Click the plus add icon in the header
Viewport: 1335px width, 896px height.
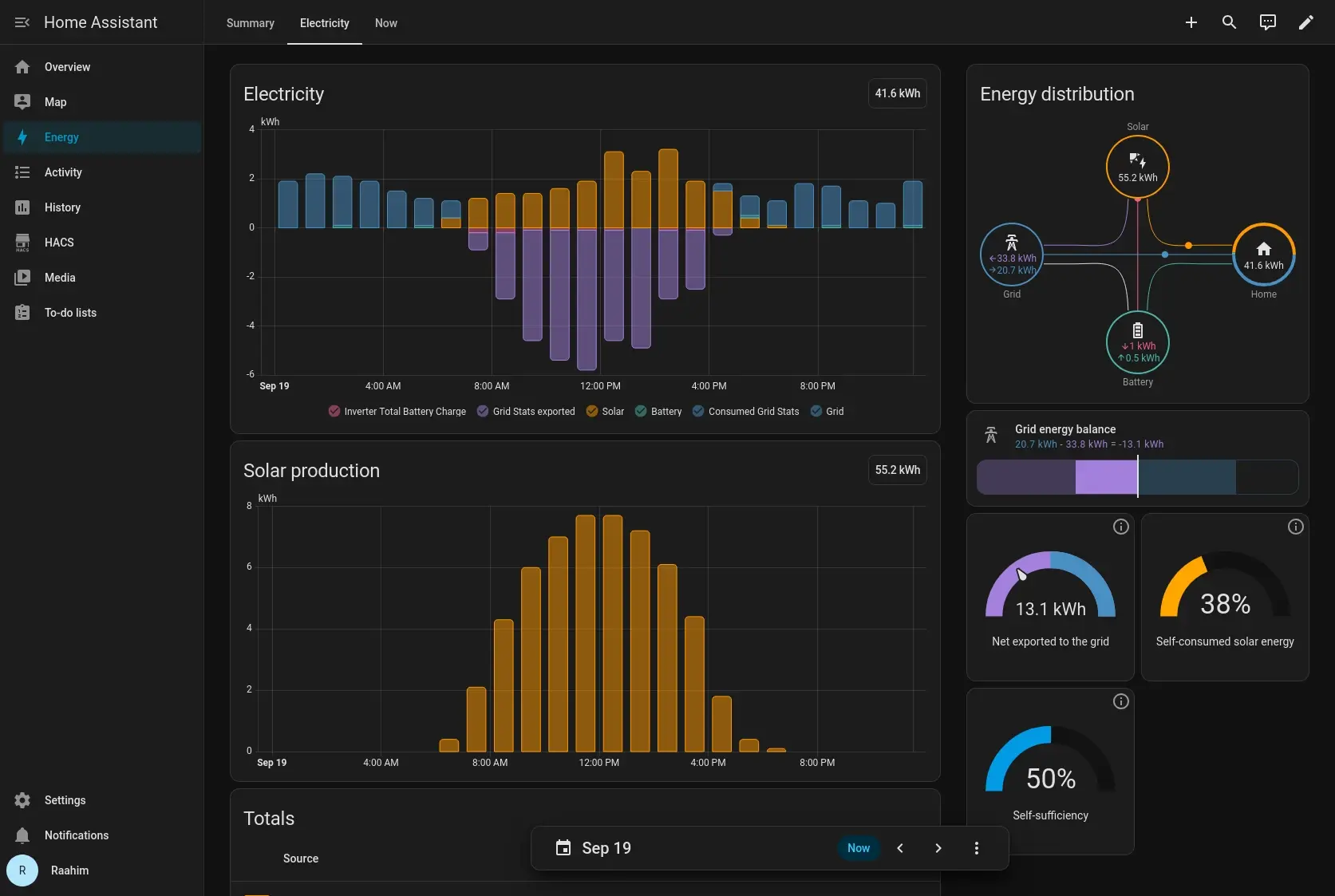point(1191,22)
